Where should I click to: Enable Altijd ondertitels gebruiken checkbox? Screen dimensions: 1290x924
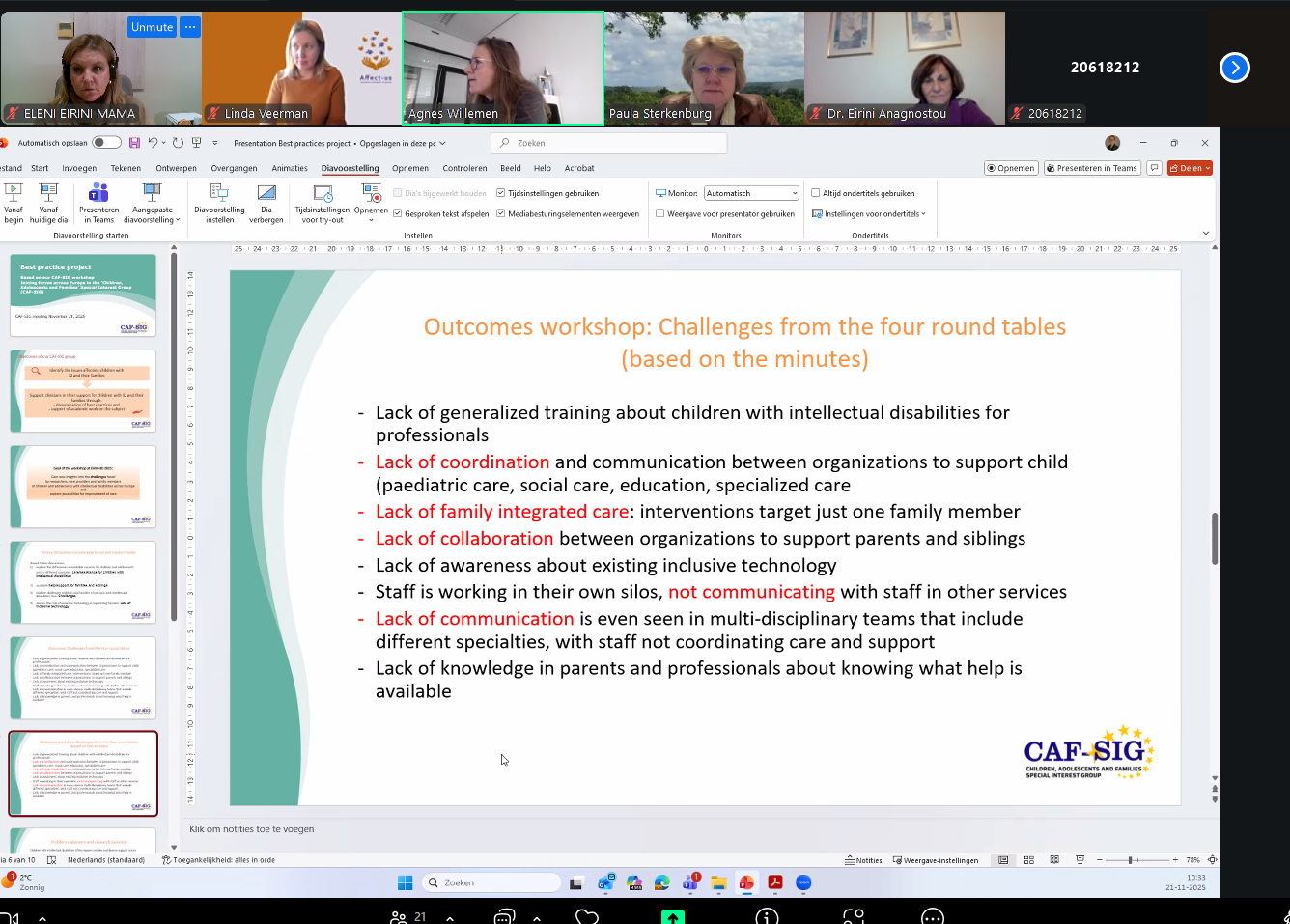[816, 193]
